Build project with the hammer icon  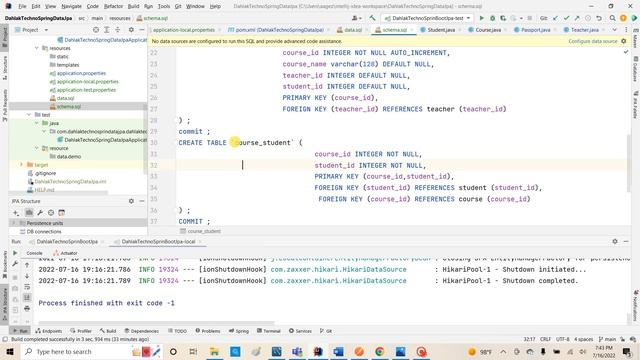[x=372, y=18]
